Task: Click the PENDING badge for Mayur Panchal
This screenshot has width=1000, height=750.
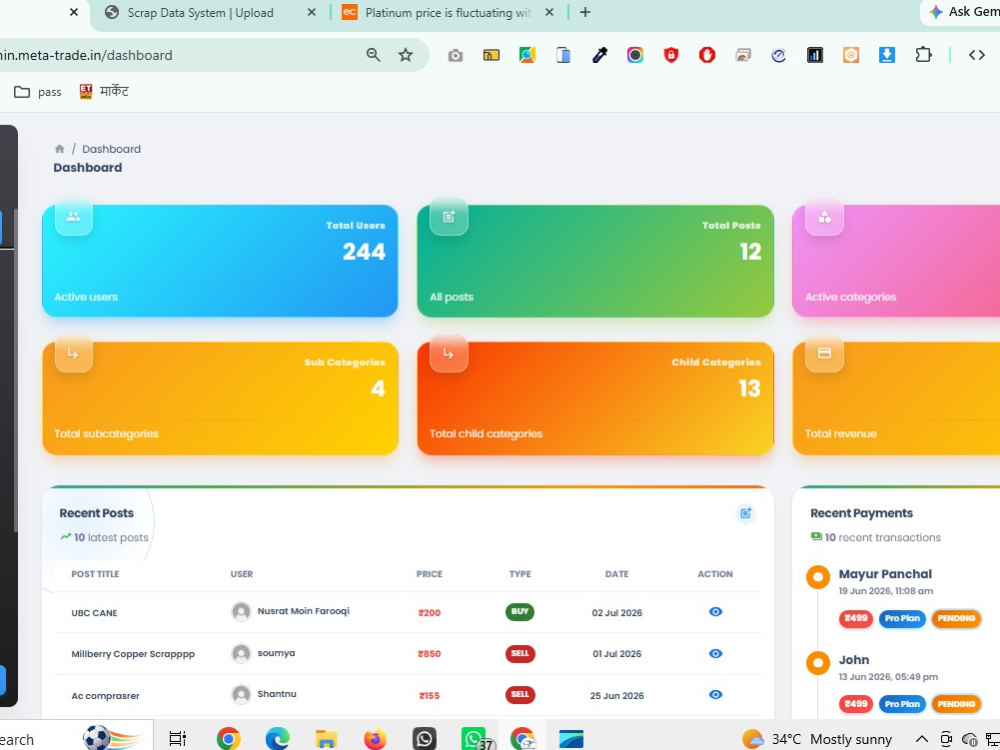Action: point(956,618)
